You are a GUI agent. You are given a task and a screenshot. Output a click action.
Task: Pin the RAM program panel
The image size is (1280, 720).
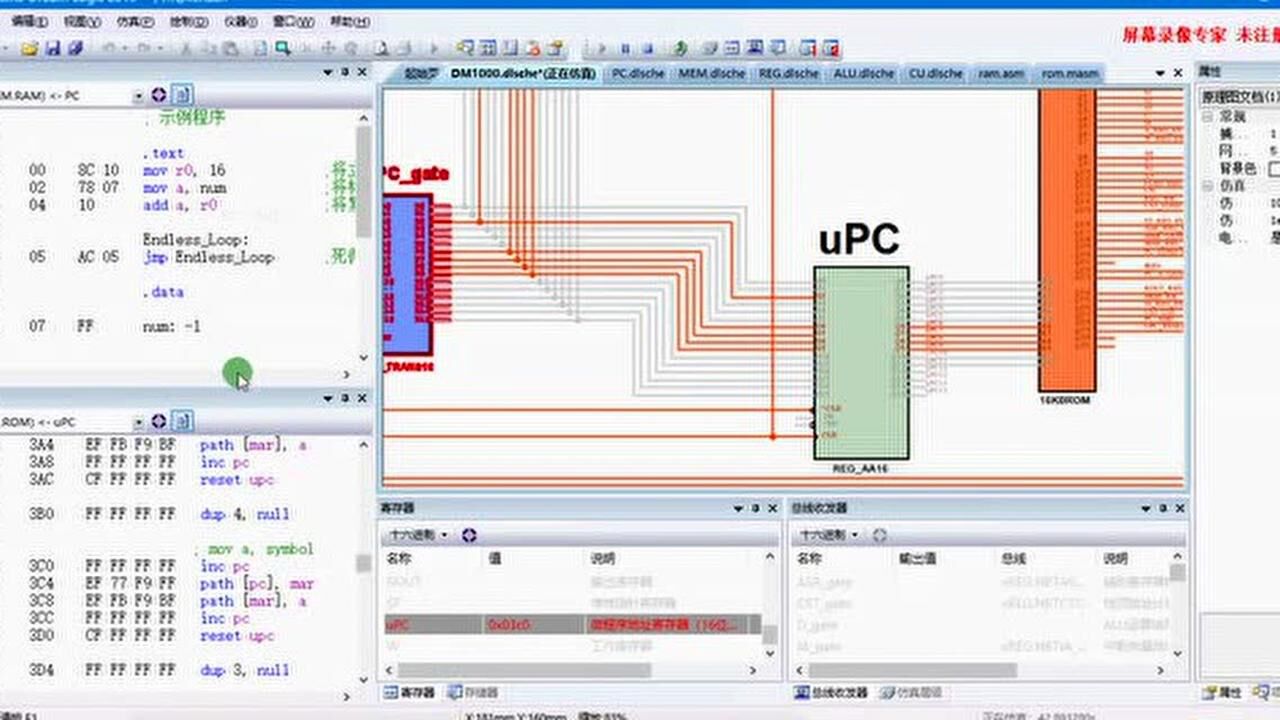[x=345, y=72]
